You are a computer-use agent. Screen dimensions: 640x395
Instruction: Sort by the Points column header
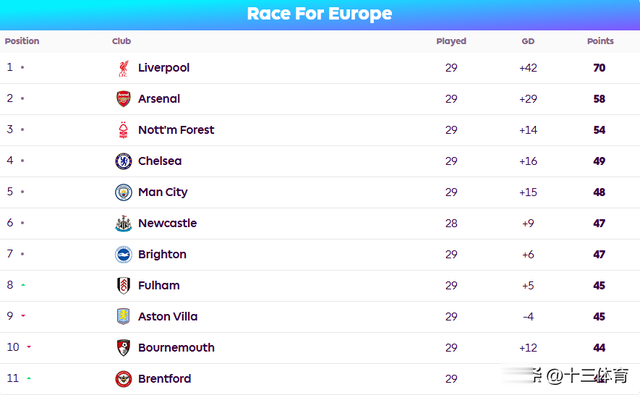pyautogui.click(x=600, y=41)
